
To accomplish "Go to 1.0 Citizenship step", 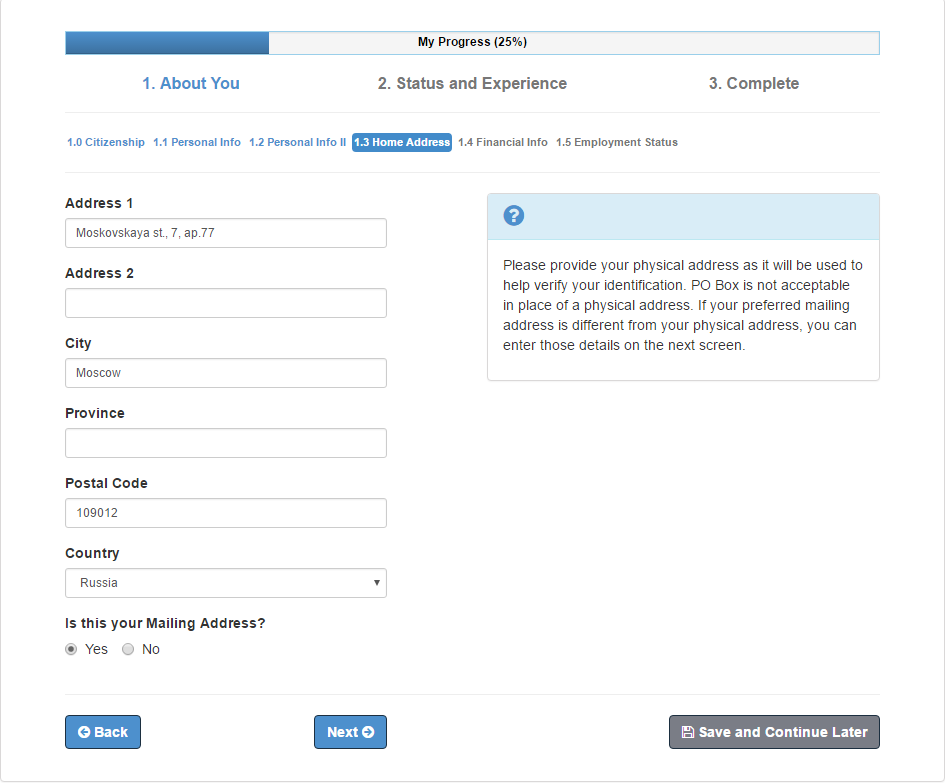I will coord(106,142).
